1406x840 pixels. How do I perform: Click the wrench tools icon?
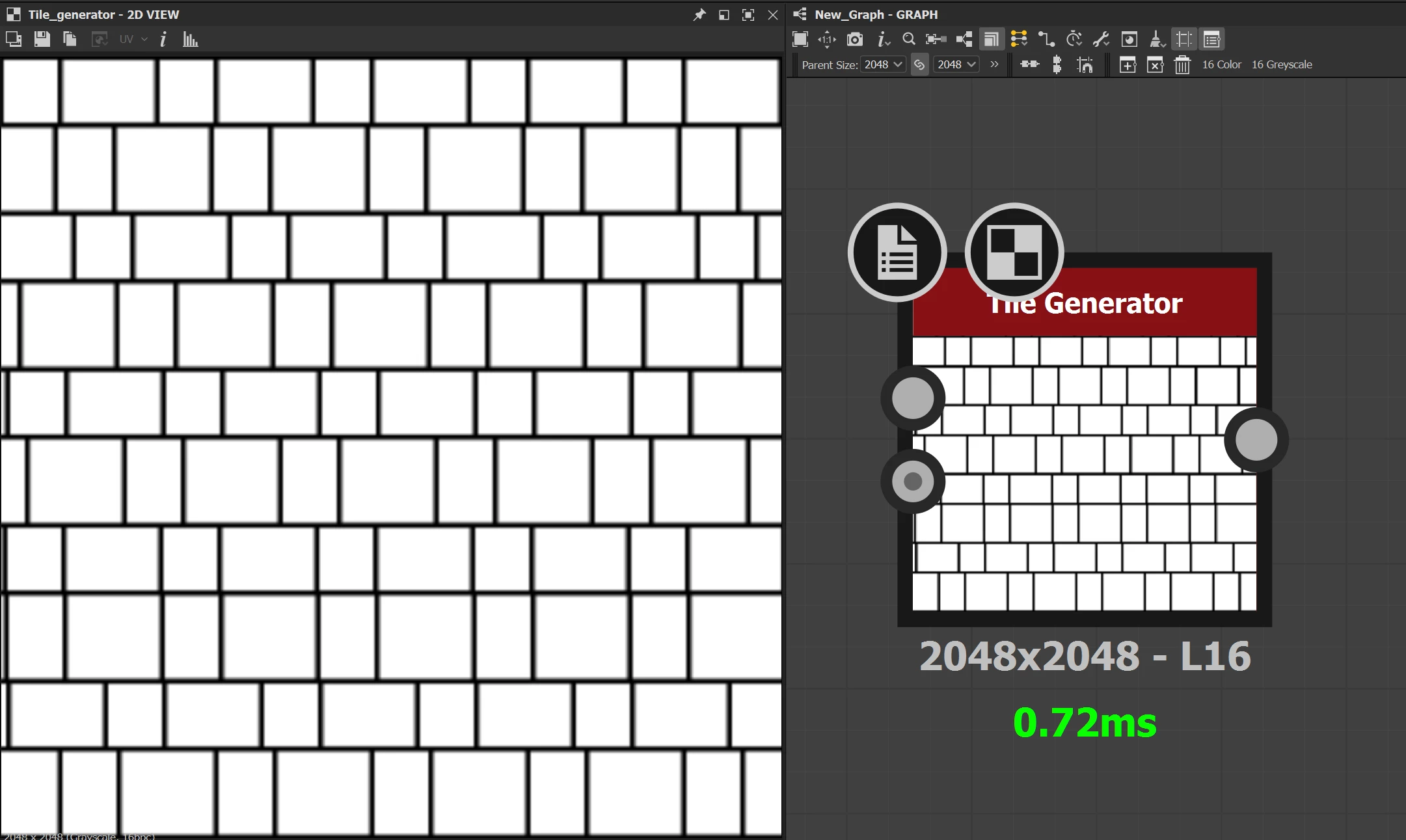(1101, 39)
